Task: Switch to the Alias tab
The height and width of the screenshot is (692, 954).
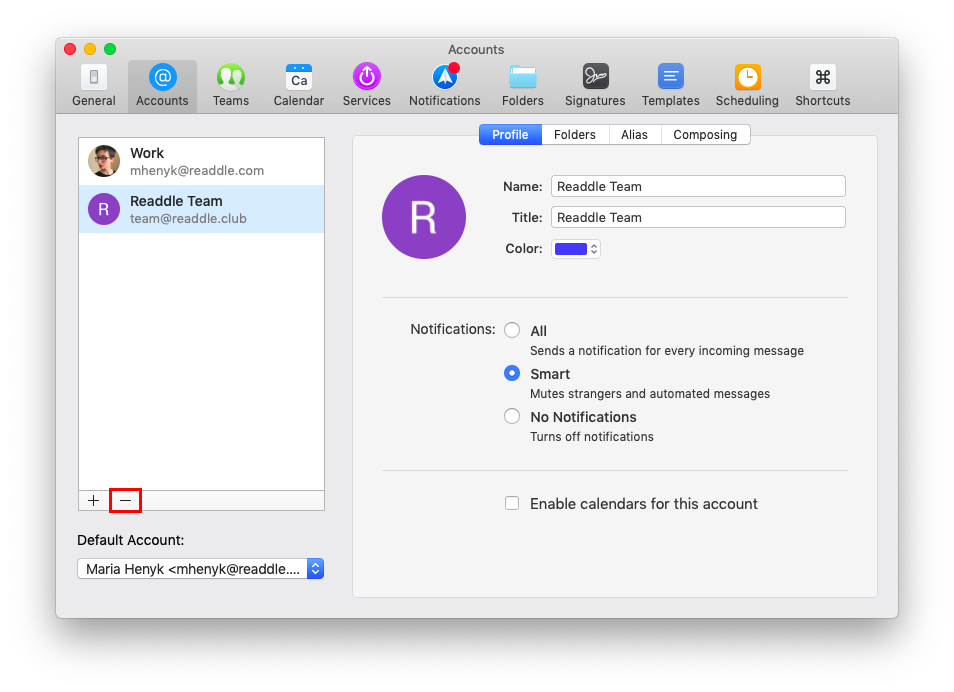Action: coord(635,135)
